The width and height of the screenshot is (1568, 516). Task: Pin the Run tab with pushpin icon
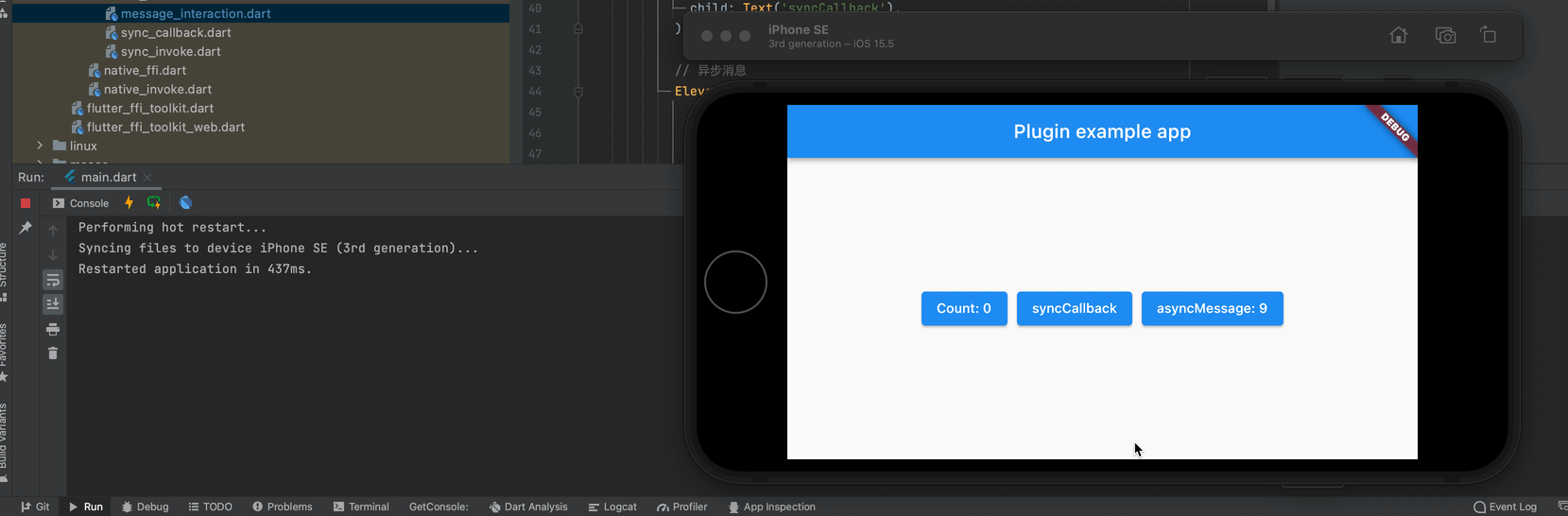[26, 228]
